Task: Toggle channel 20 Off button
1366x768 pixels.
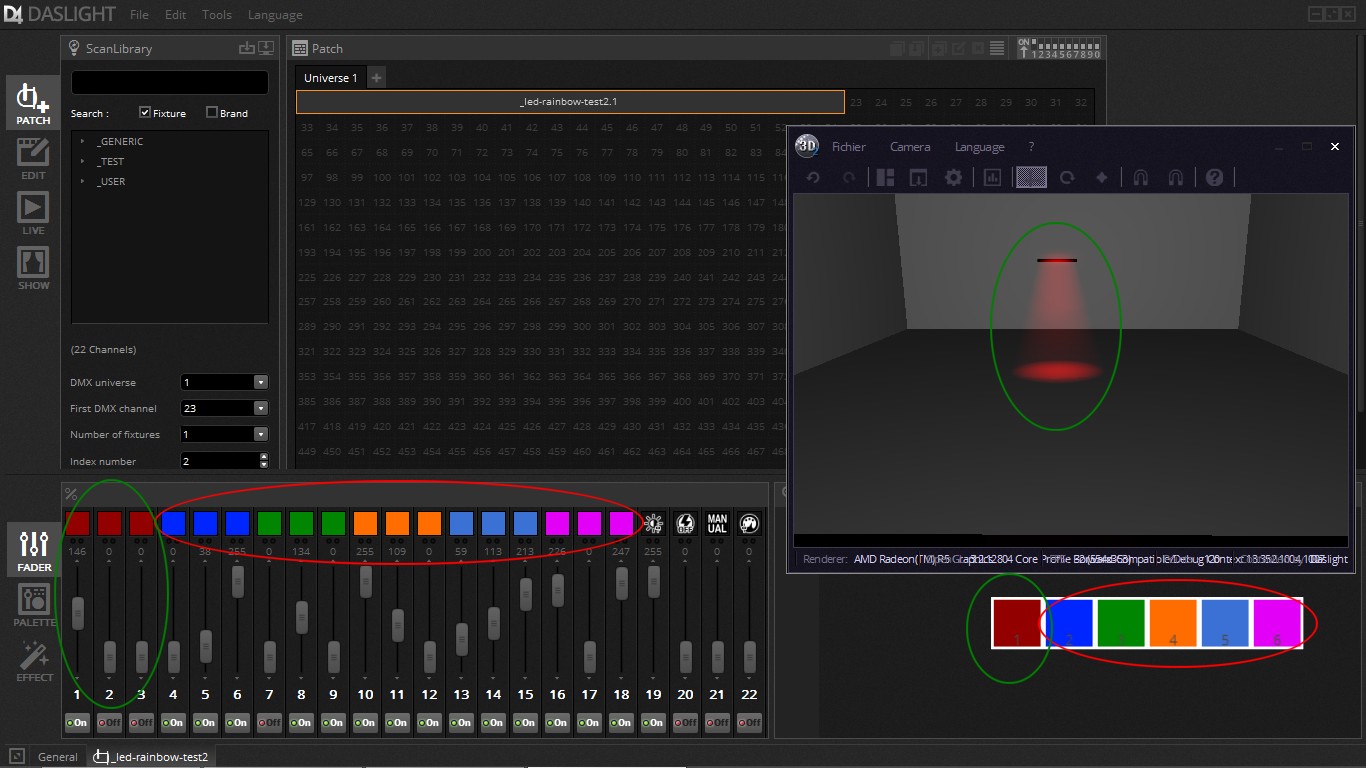Action: 685,722
